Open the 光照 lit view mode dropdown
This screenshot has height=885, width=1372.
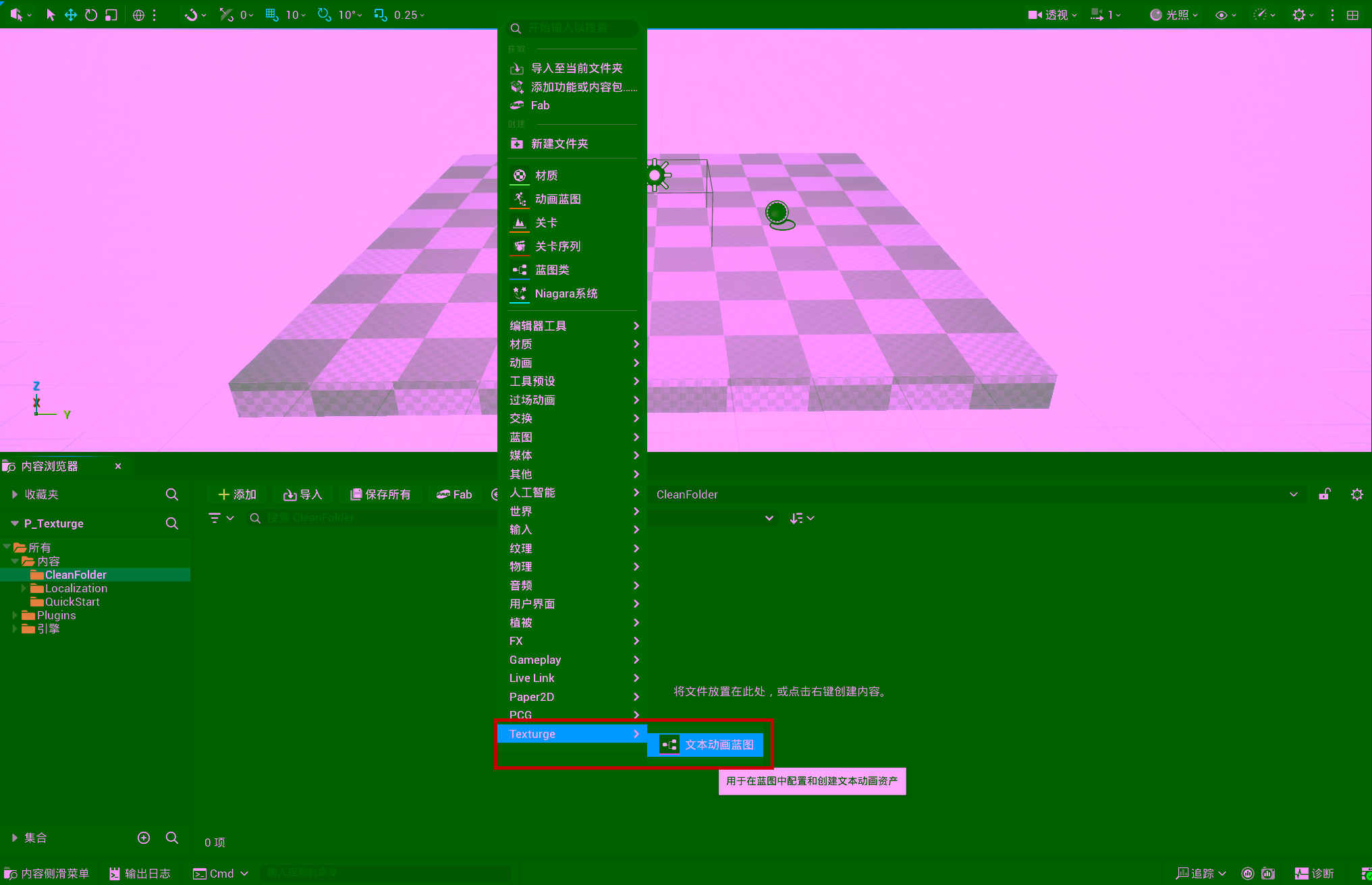click(1174, 15)
